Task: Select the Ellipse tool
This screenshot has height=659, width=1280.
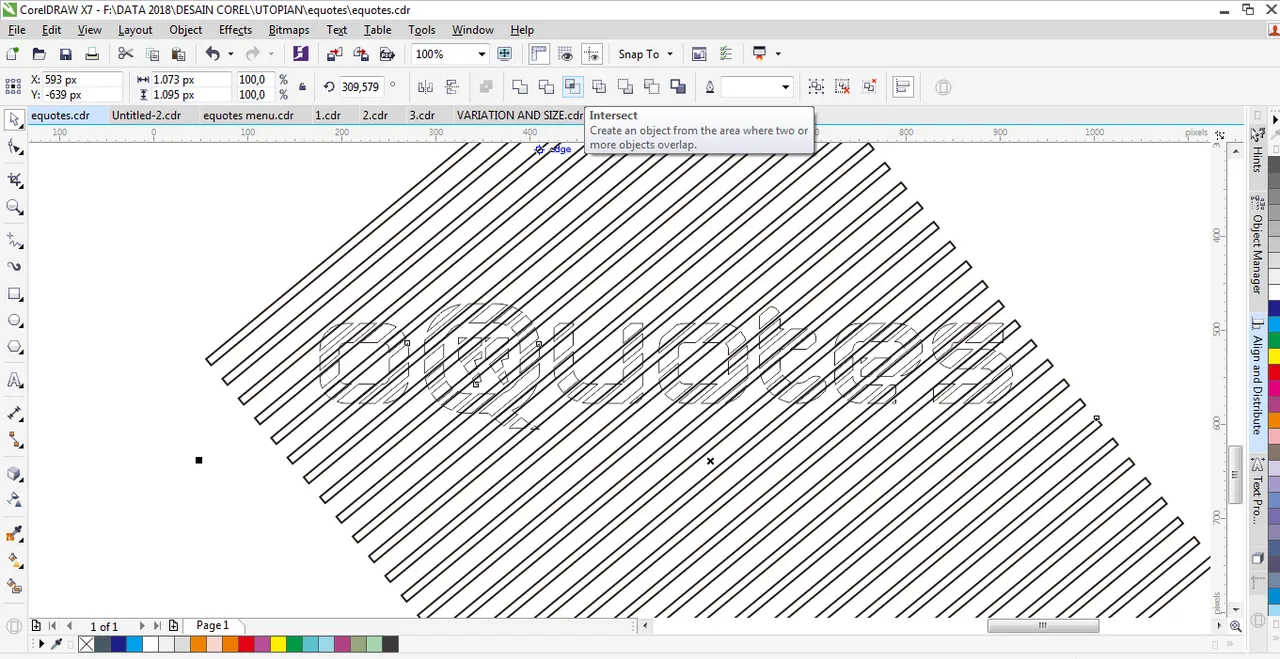Action: tap(15, 321)
